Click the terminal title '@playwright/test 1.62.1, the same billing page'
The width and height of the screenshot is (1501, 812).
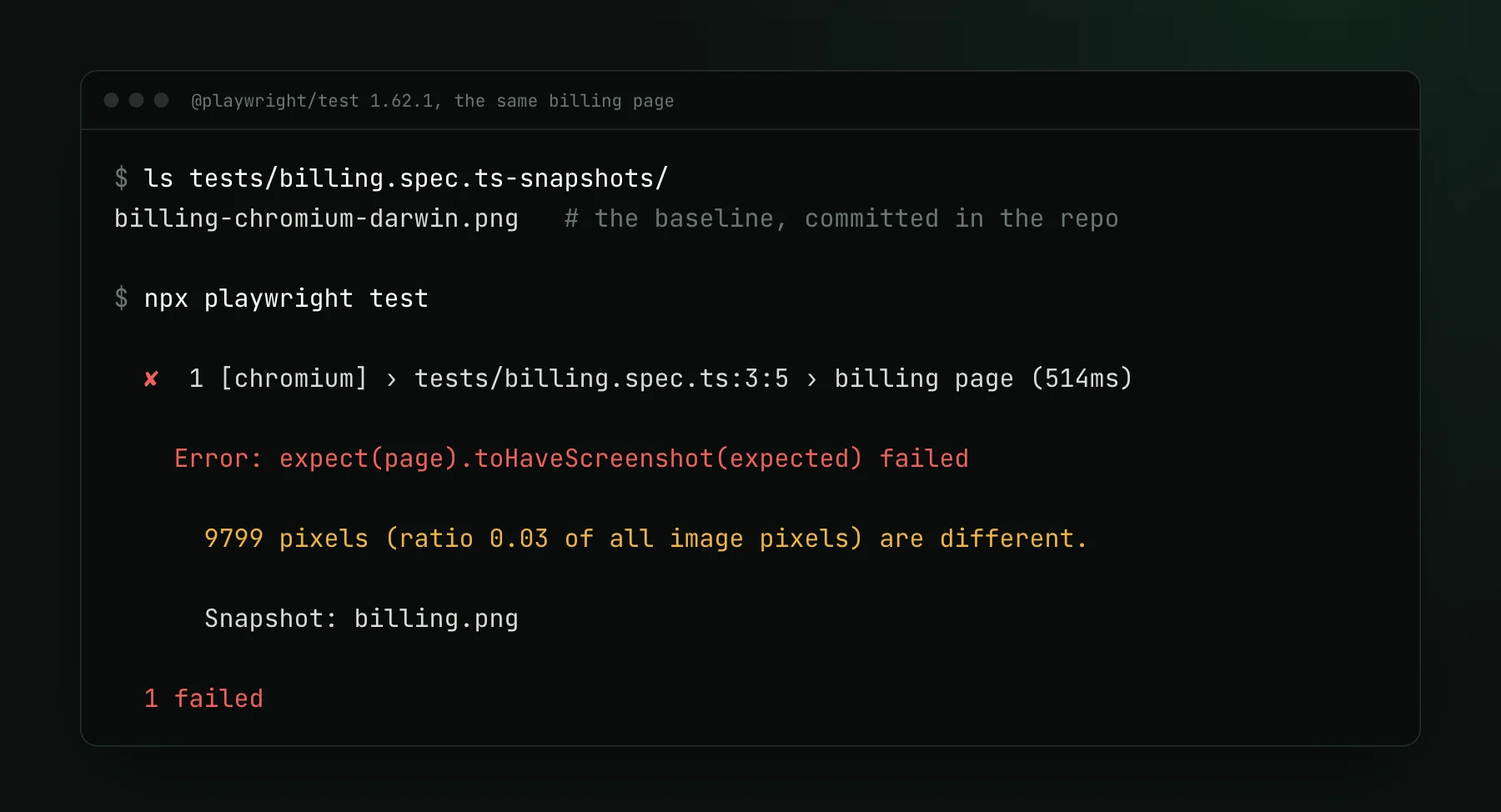(433, 101)
